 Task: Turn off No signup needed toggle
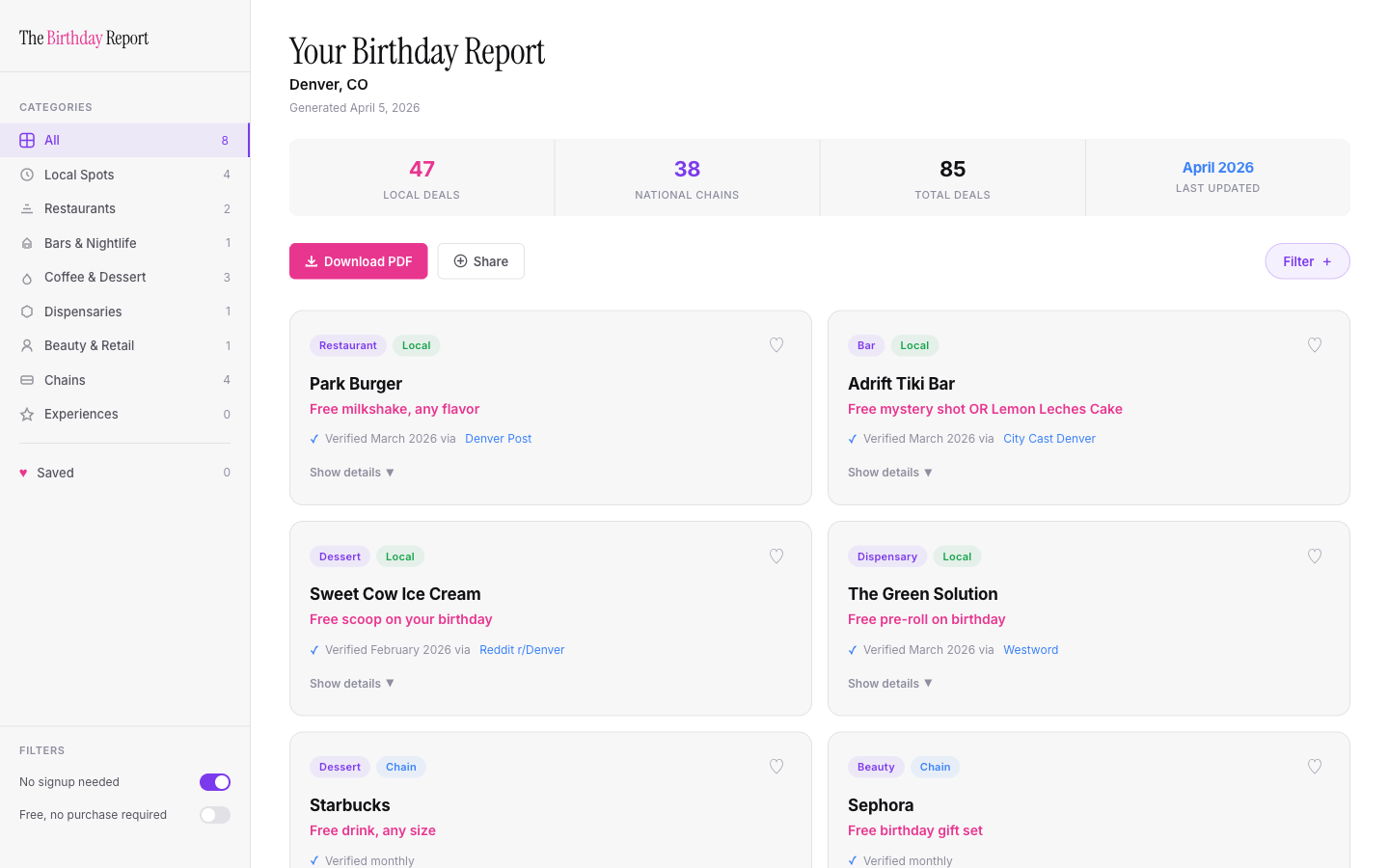(215, 782)
